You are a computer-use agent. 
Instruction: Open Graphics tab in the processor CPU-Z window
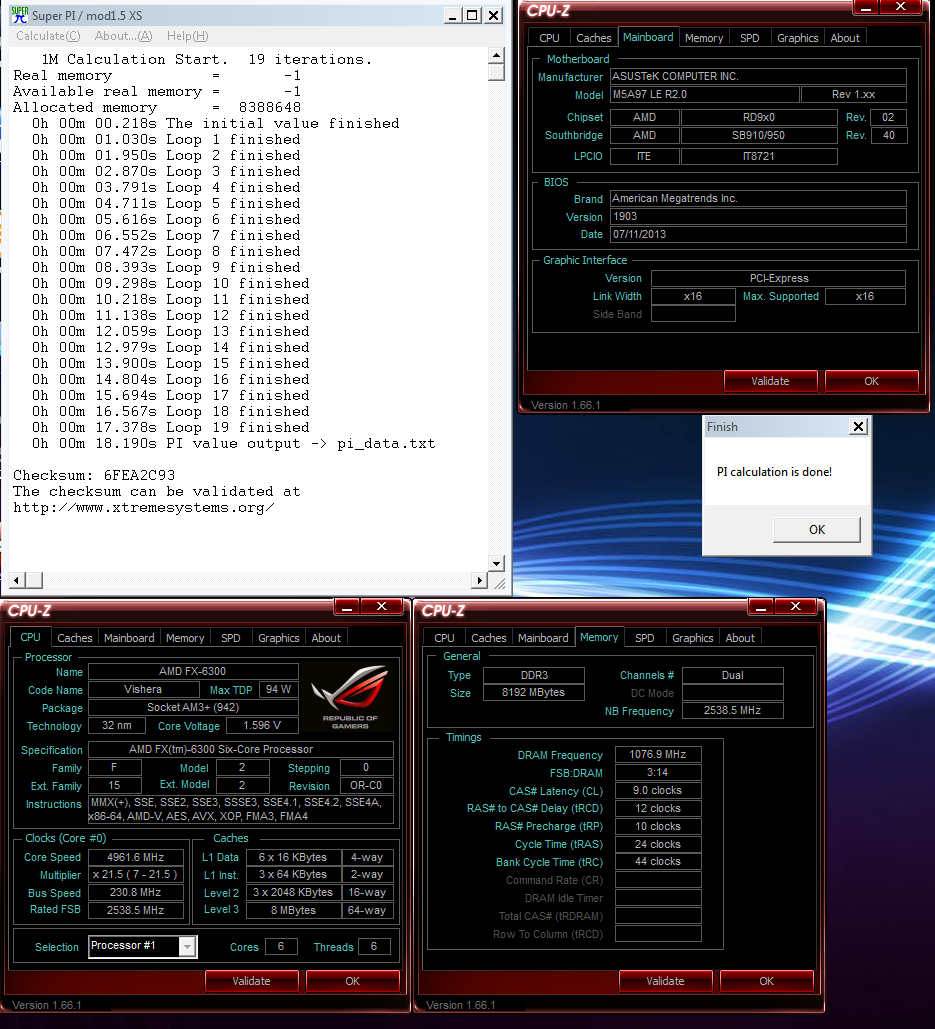(278, 638)
